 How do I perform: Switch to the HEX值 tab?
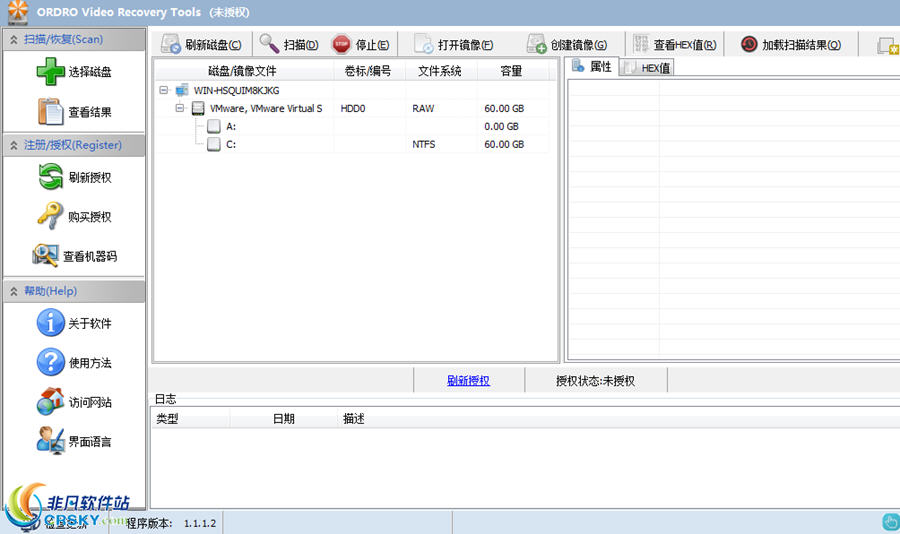click(x=646, y=68)
